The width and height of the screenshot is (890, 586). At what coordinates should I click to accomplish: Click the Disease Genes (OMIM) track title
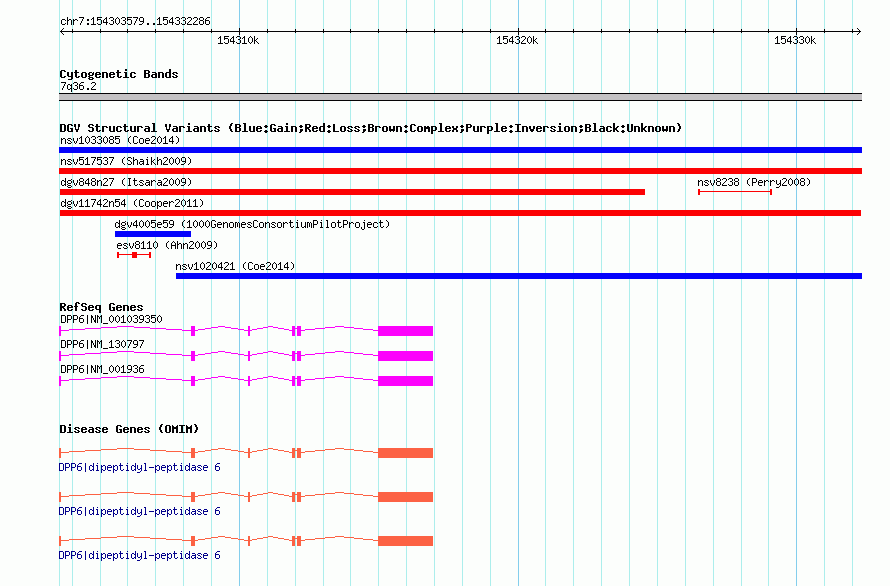click(x=129, y=429)
